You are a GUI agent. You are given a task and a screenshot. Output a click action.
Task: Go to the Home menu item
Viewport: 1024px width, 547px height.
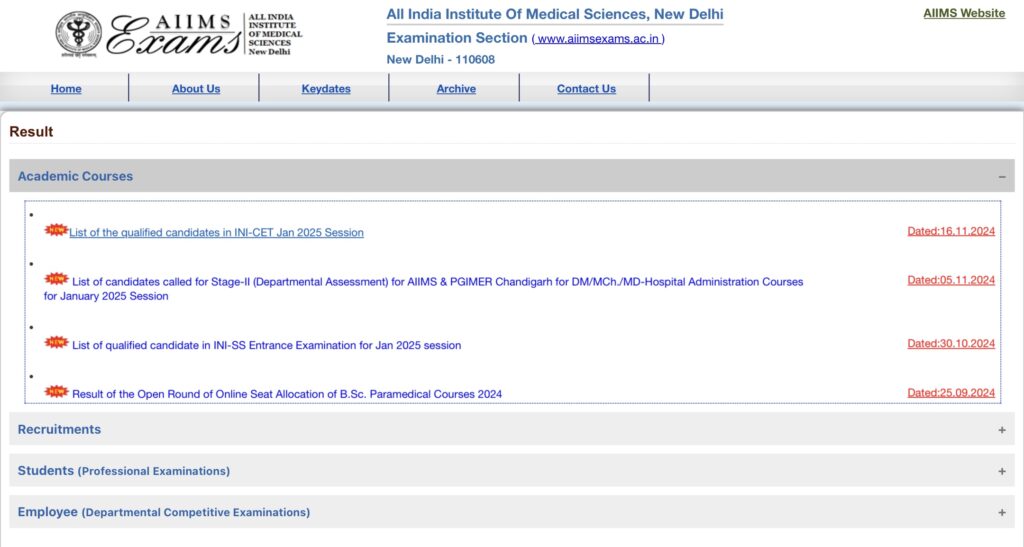pyautogui.click(x=66, y=89)
